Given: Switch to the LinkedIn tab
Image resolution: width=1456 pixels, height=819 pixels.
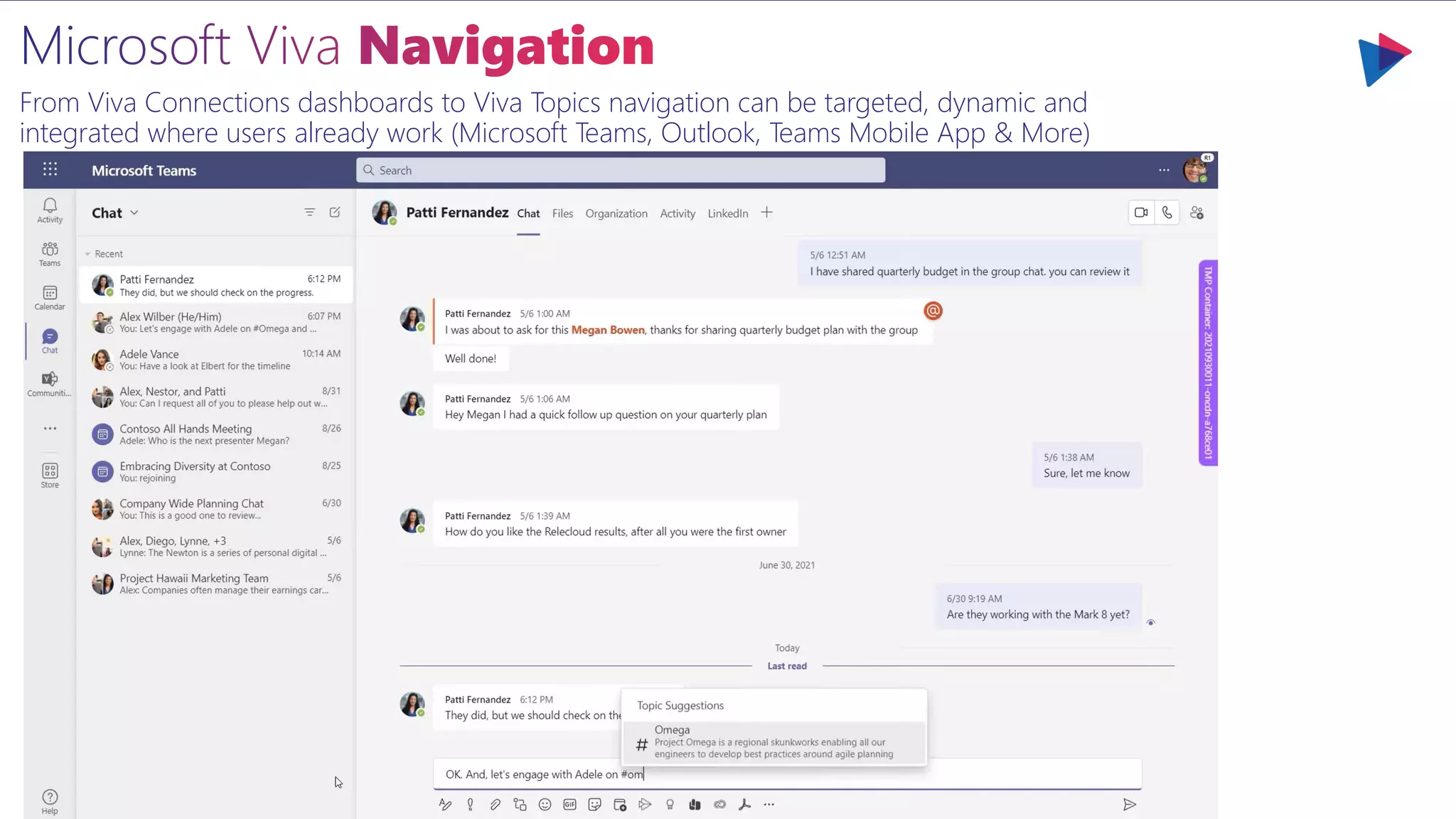Looking at the screenshot, I should pyautogui.click(x=728, y=213).
